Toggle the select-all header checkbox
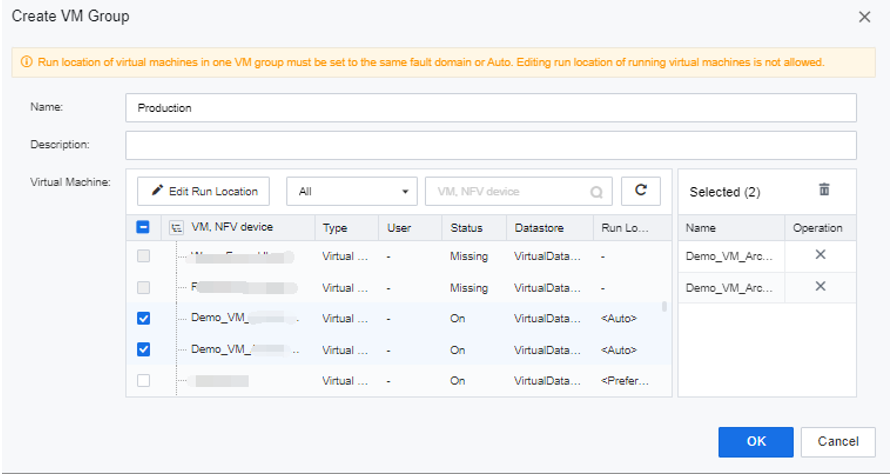The width and height of the screenshot is (892, 474). tap(143, 227)
